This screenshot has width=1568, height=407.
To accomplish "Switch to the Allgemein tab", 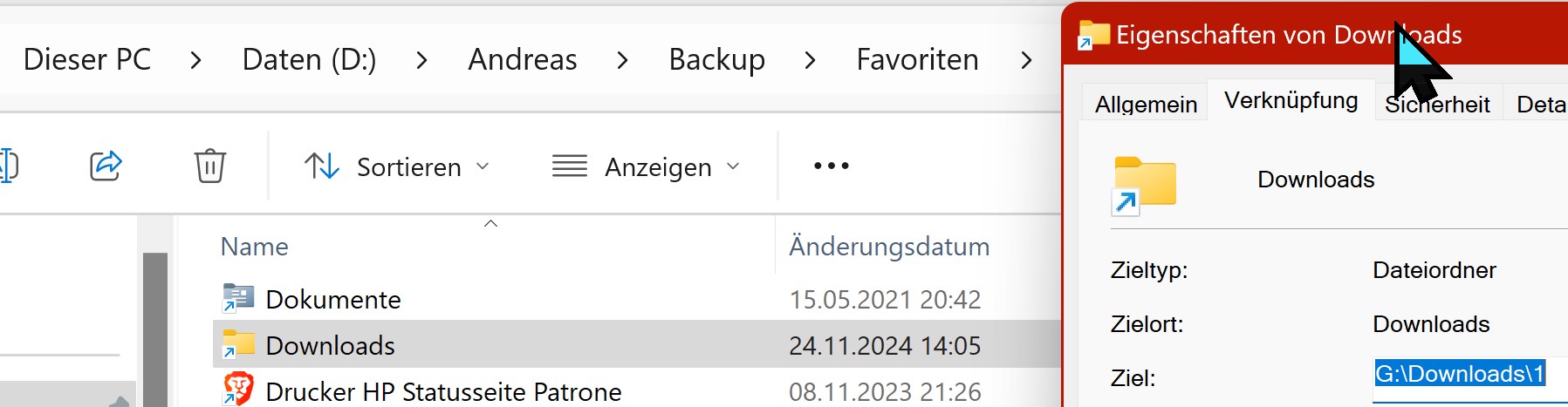I will coord(1146,105).
